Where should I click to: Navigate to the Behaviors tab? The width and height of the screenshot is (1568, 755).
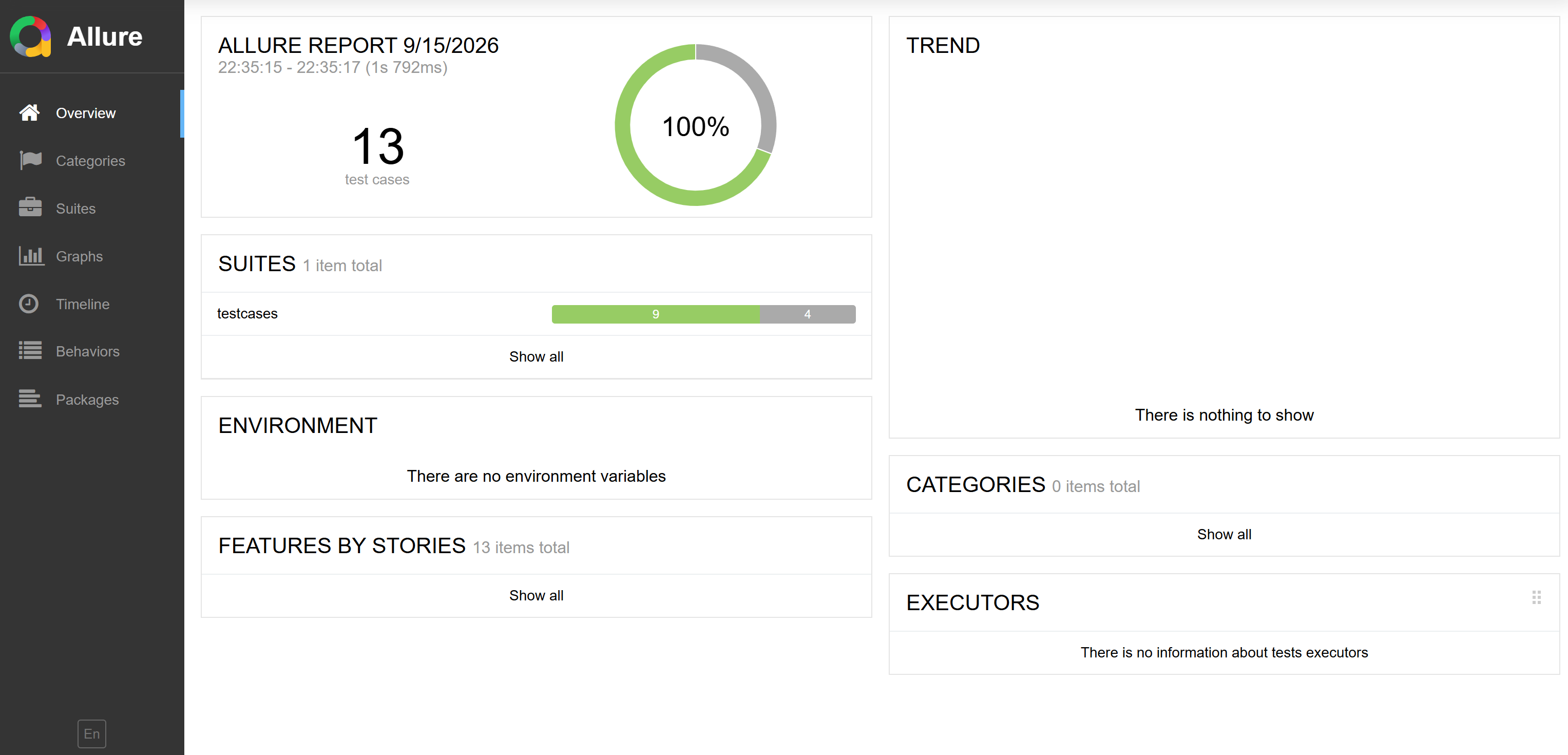[x=92, y=351]
